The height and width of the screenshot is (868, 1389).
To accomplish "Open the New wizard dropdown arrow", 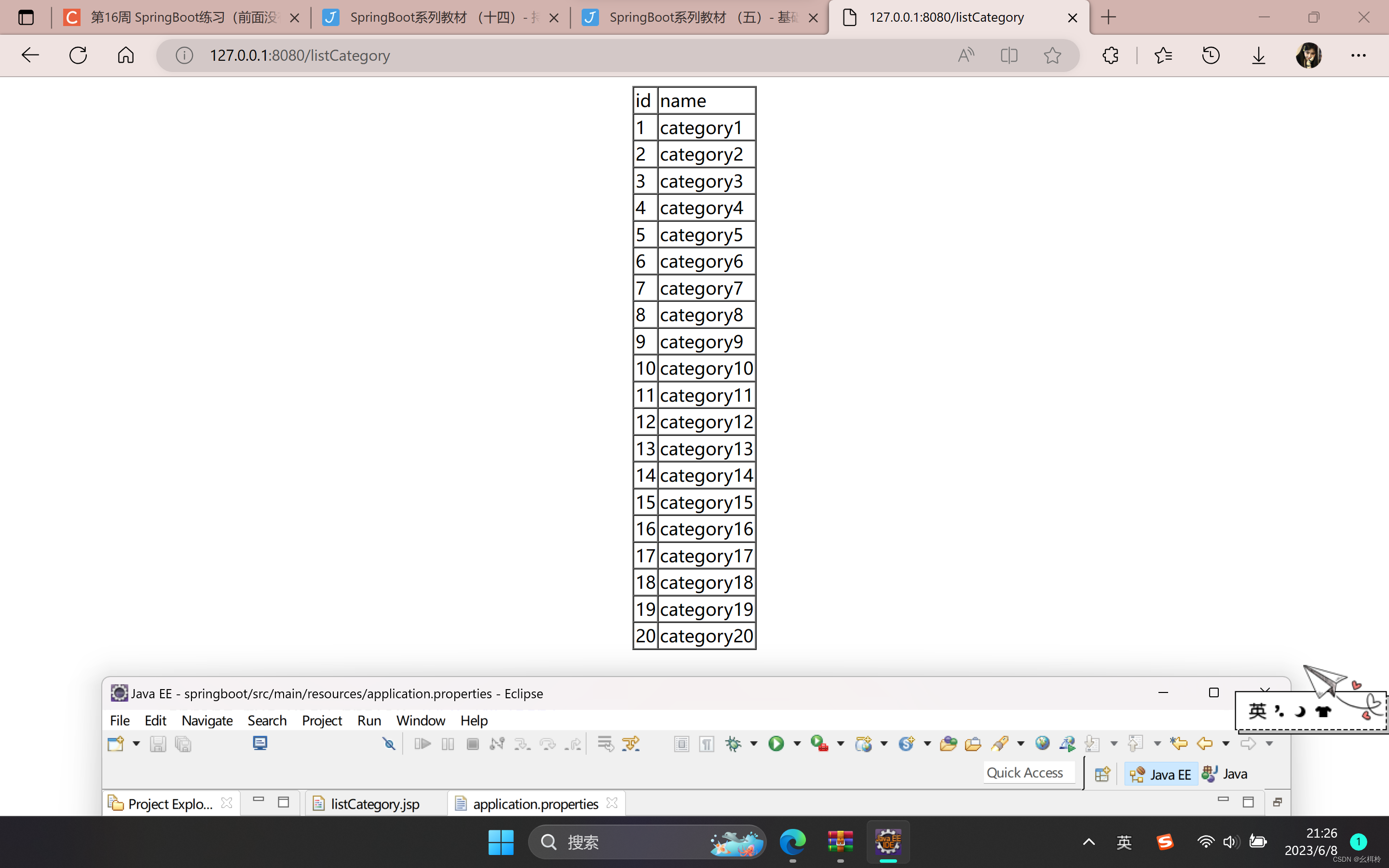I will [136, 744].
